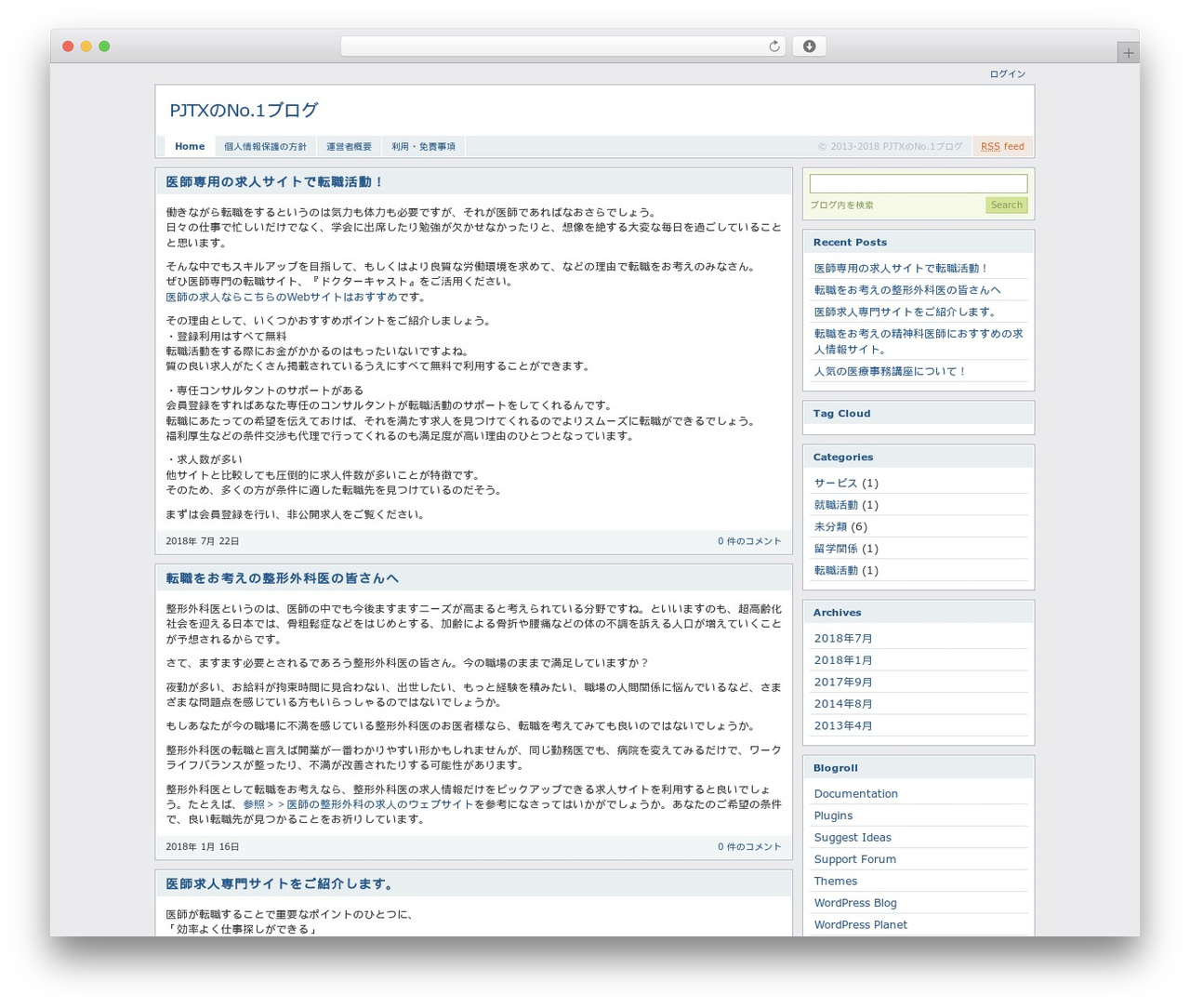
Task: Open the 利用・免責事項 tab
Action: click(x=423, y=147)
